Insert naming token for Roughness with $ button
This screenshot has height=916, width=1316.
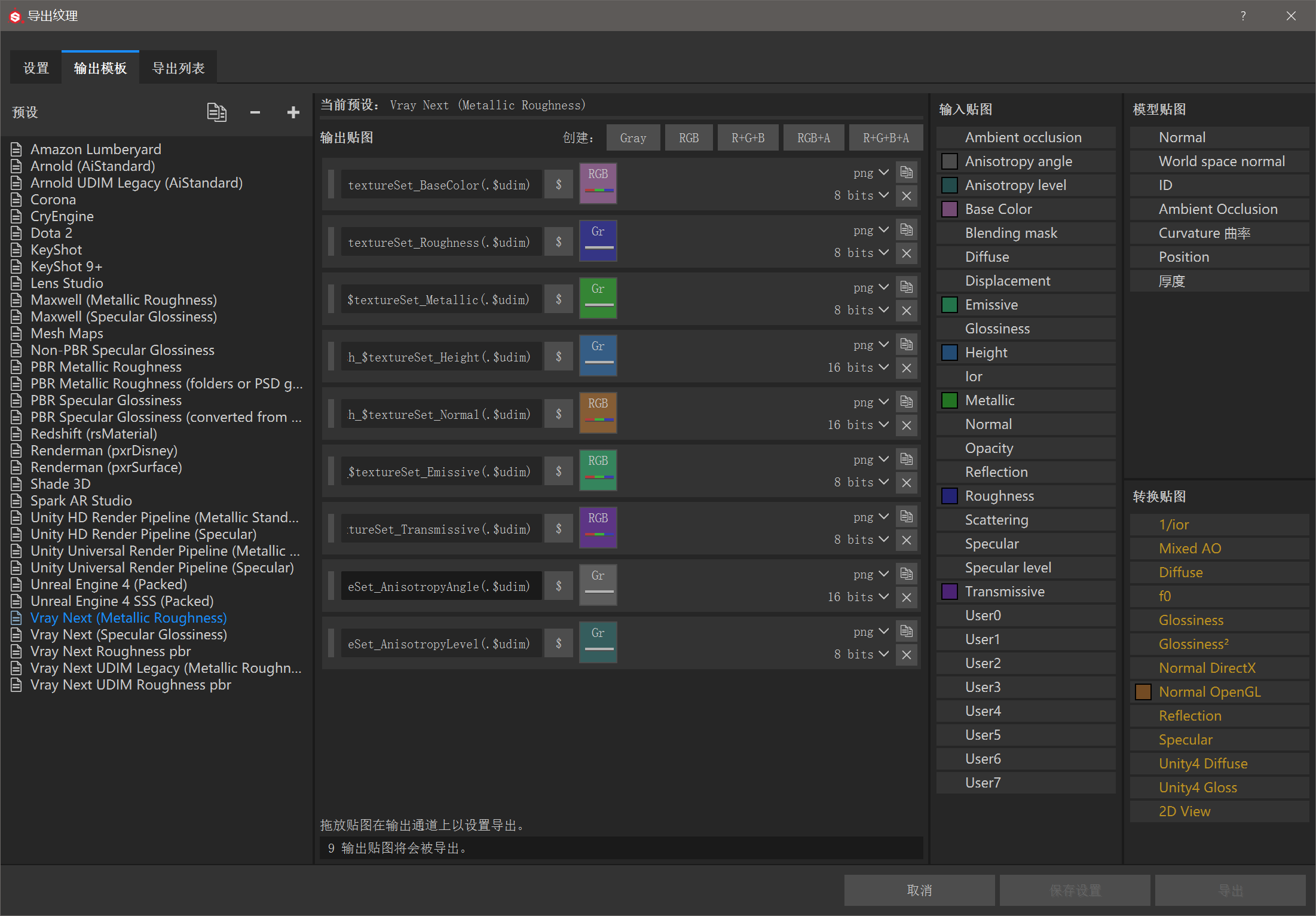(x=559, y=241)
